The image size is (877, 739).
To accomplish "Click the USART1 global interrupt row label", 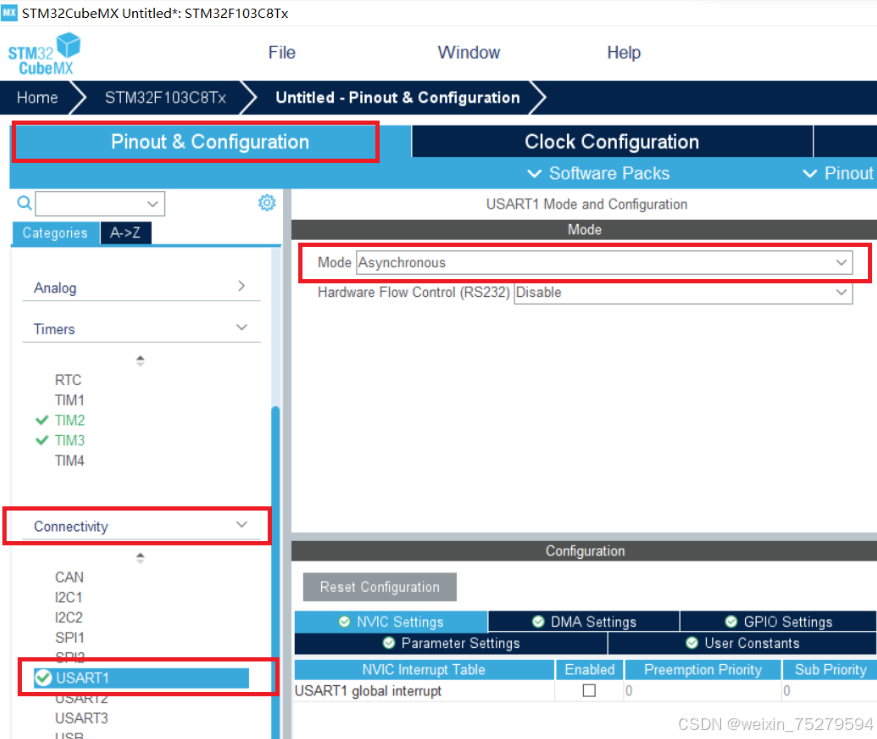I will coord(368,691).
